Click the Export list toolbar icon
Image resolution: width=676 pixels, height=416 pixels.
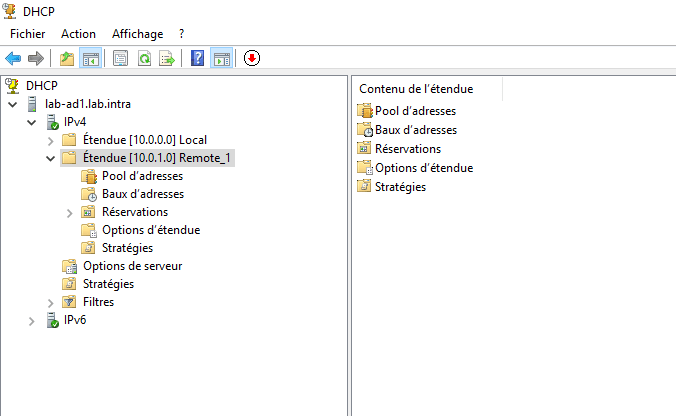coord(167,58)
